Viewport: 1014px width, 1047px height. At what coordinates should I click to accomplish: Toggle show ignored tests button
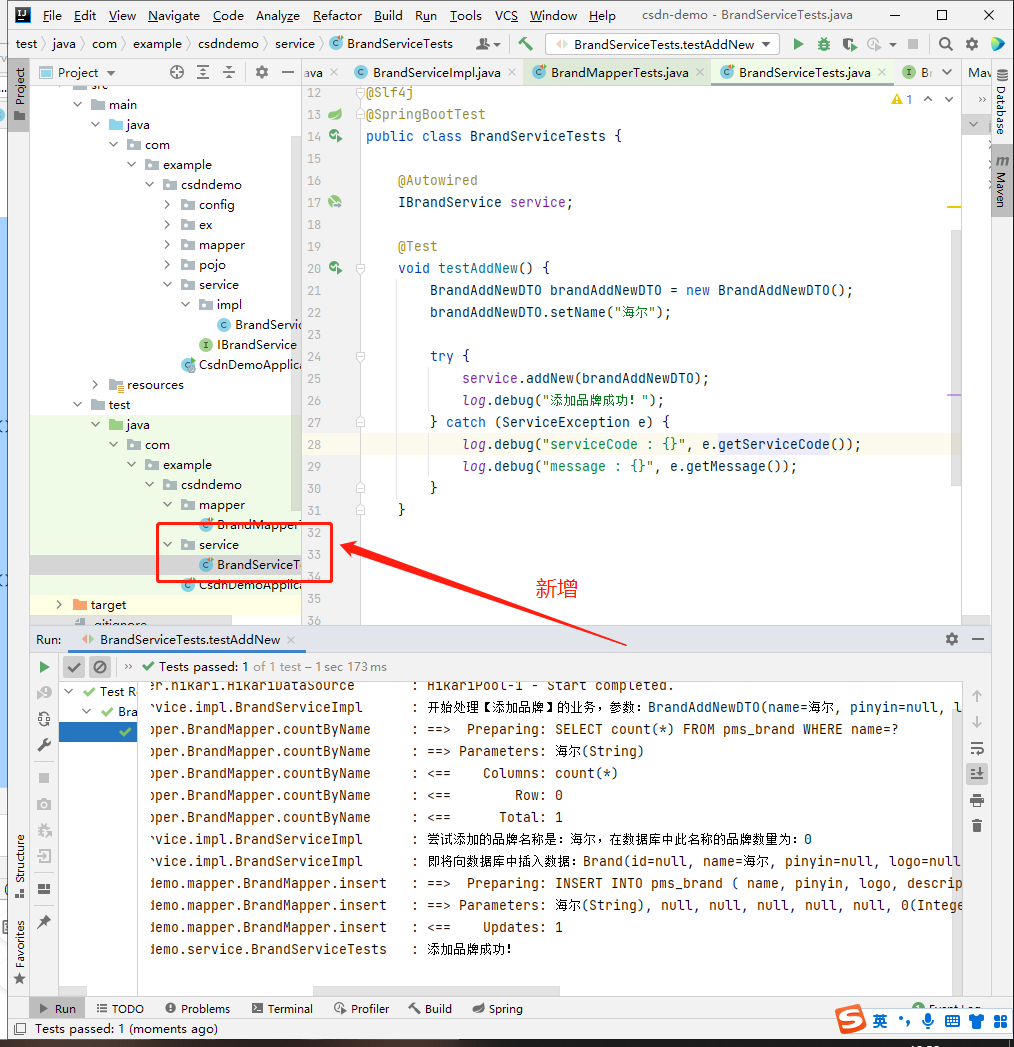click(x=100, y=666)
